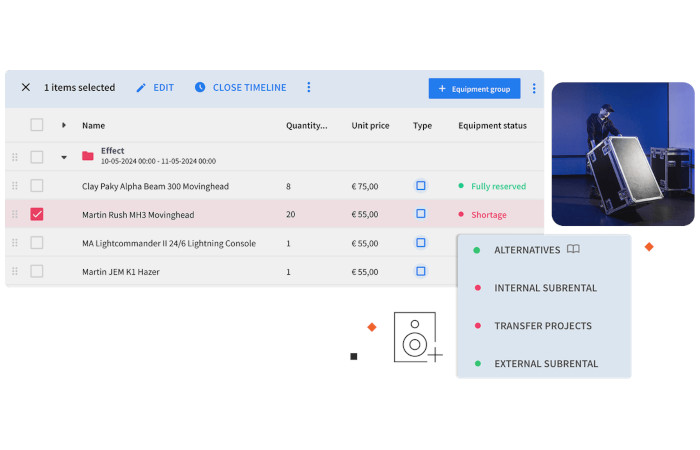Click the Type column header

click(422, 125)
